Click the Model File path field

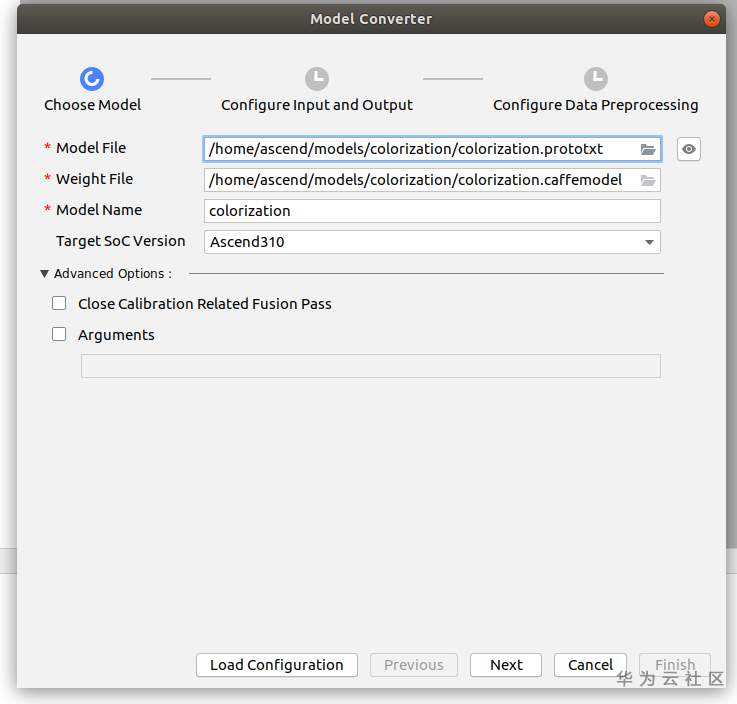click(x=420, y=149)
